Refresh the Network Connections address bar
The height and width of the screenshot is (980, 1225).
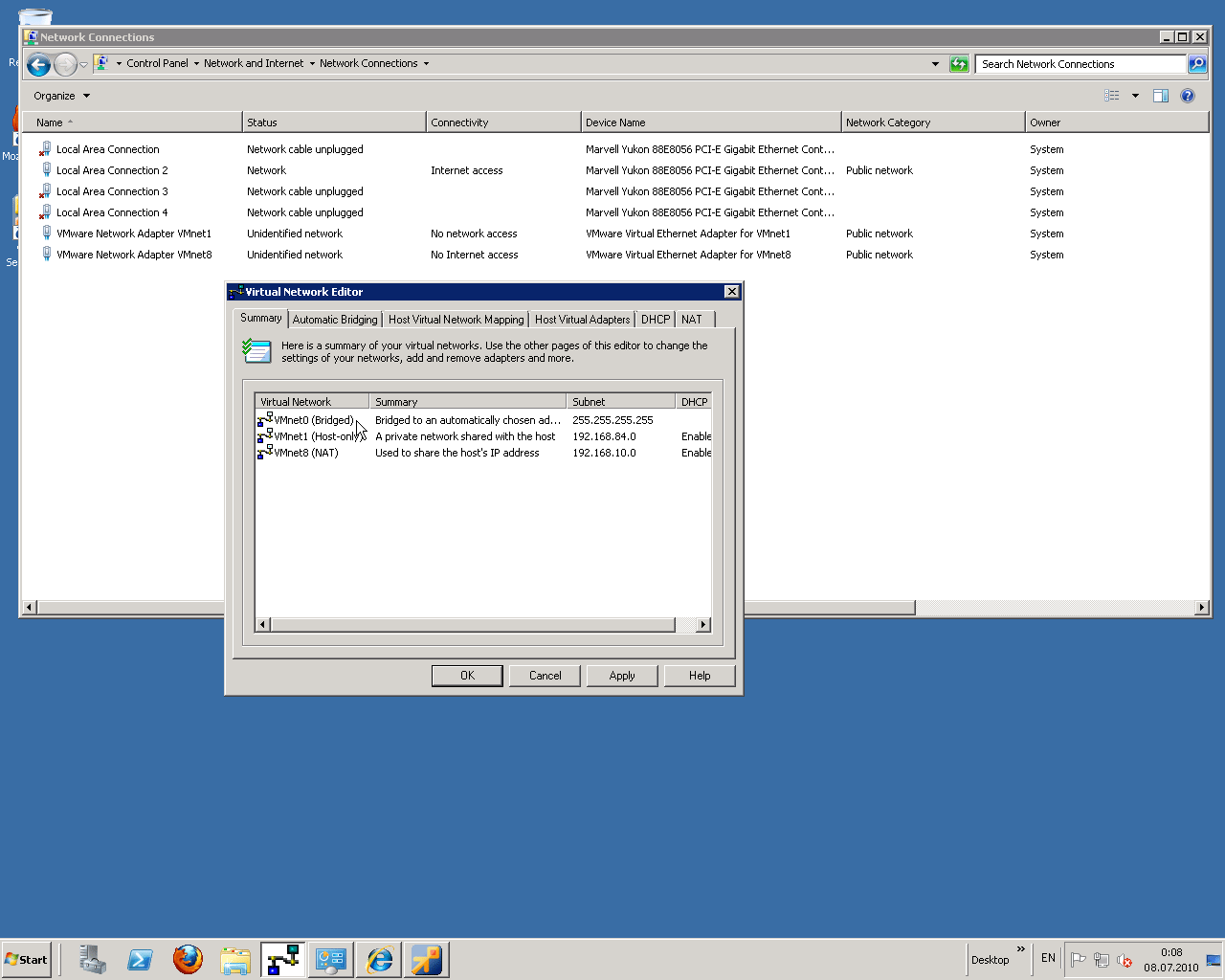959,64
